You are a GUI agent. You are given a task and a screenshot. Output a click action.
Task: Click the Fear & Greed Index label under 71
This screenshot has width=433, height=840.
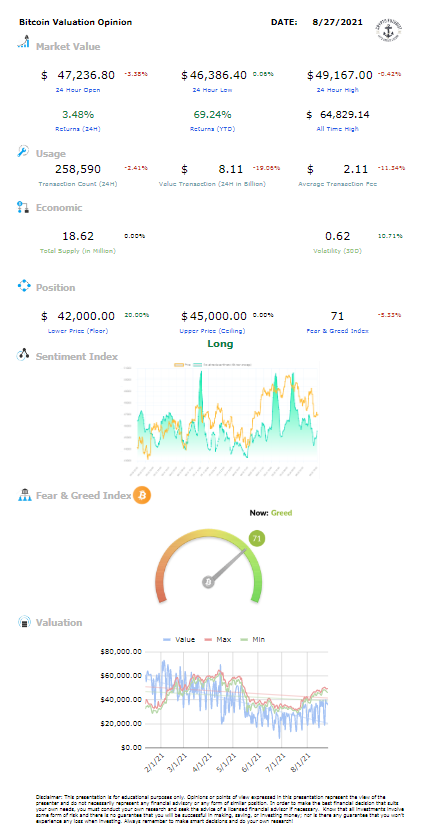[x=338, y=331]
